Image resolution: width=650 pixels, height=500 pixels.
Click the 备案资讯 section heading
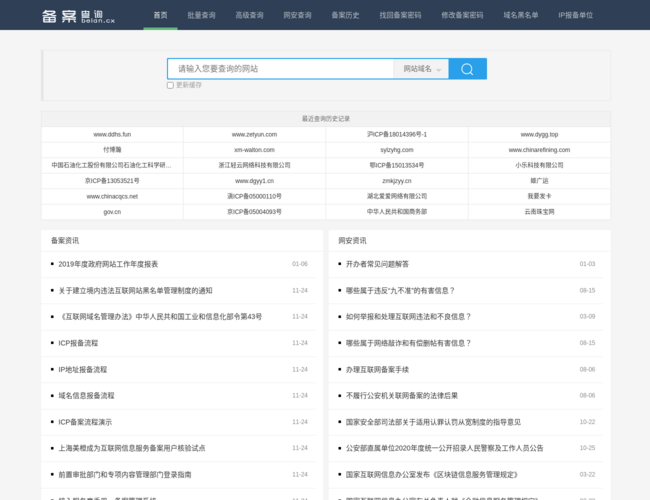(65, 241)
